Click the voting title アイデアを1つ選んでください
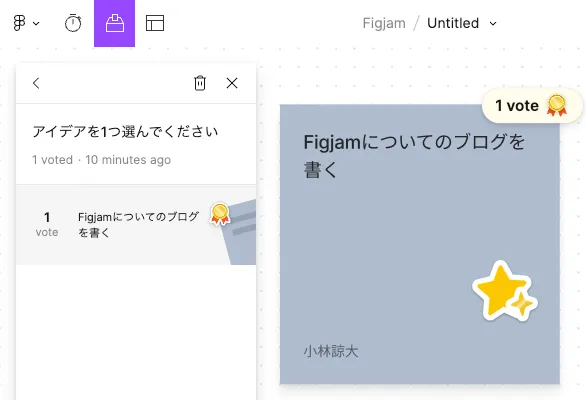Image resolution: width=586 pixels, height=400 pixels. pyautogui.click(x=125, y=132)
